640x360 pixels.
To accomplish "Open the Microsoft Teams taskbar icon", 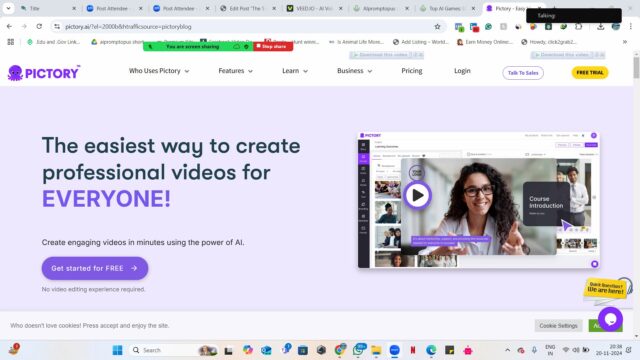I will point(286,349).
